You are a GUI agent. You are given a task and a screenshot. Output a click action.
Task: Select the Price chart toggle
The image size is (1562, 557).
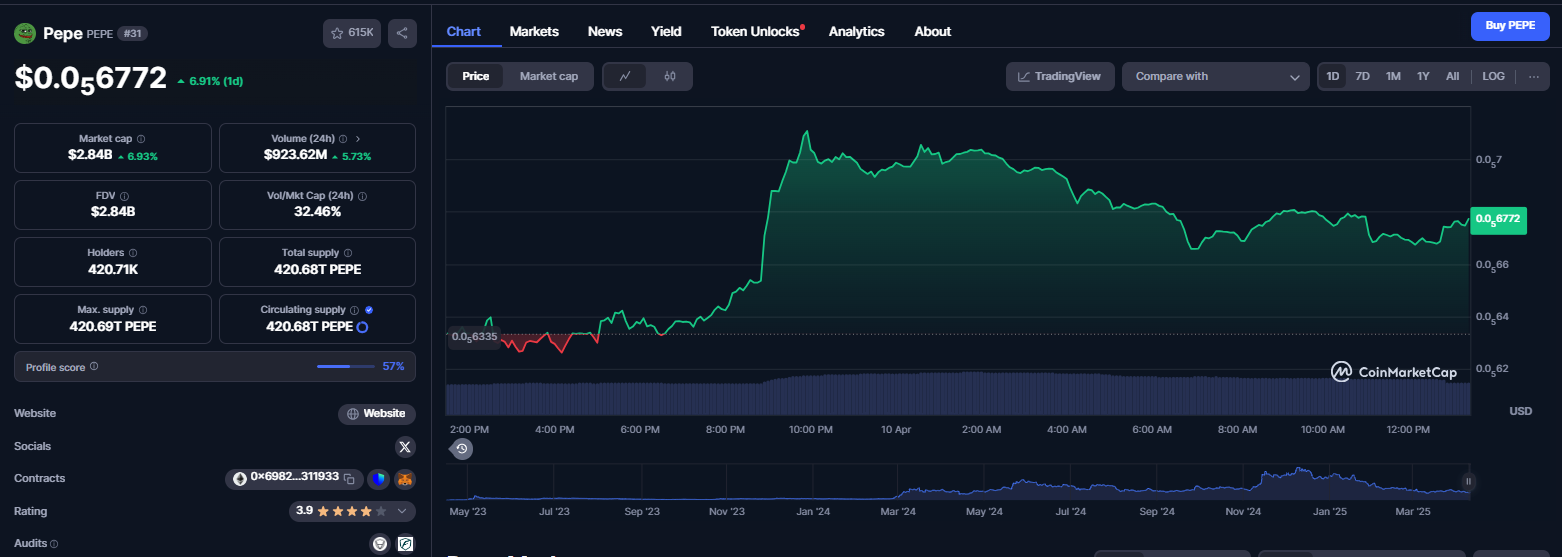point(476,76)
